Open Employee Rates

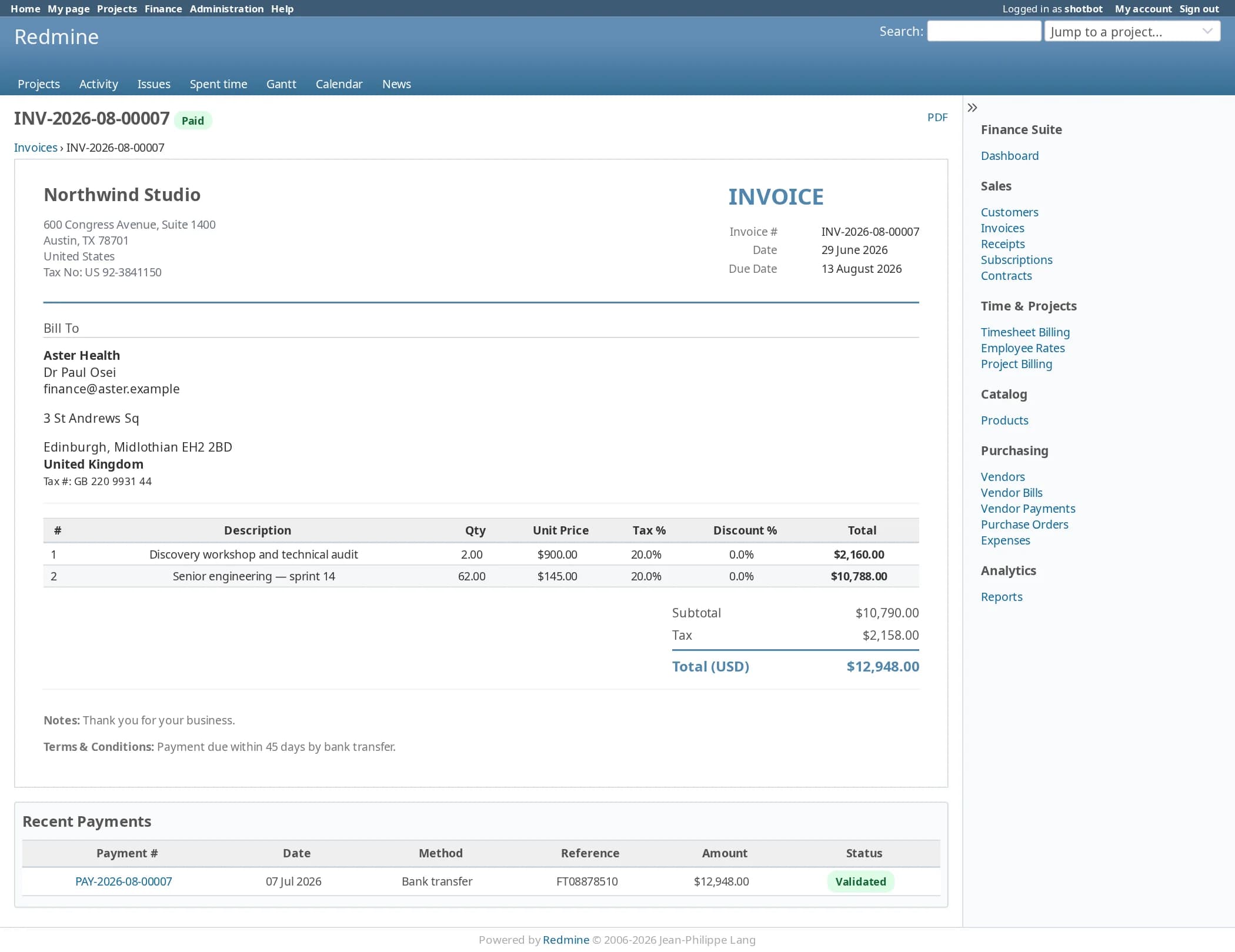(x=1023, y=348)
